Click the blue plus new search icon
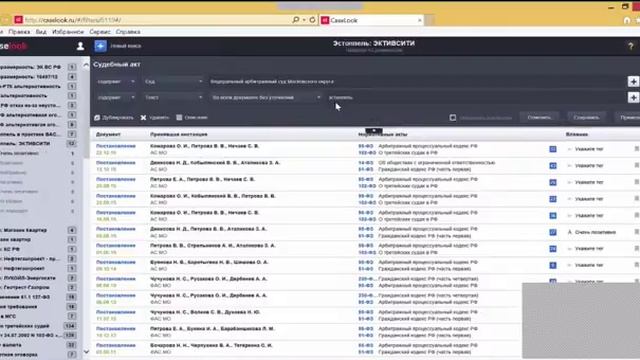640x360 pixels. coord(100,46)
